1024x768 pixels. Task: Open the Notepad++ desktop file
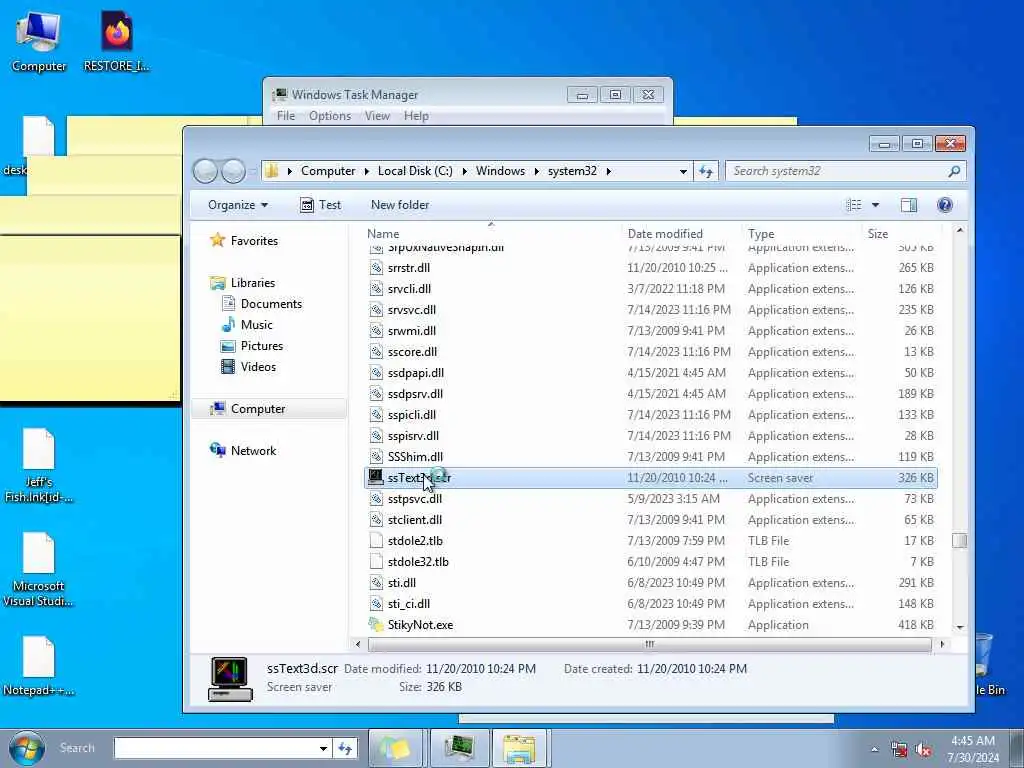click(x=39, y=666)
